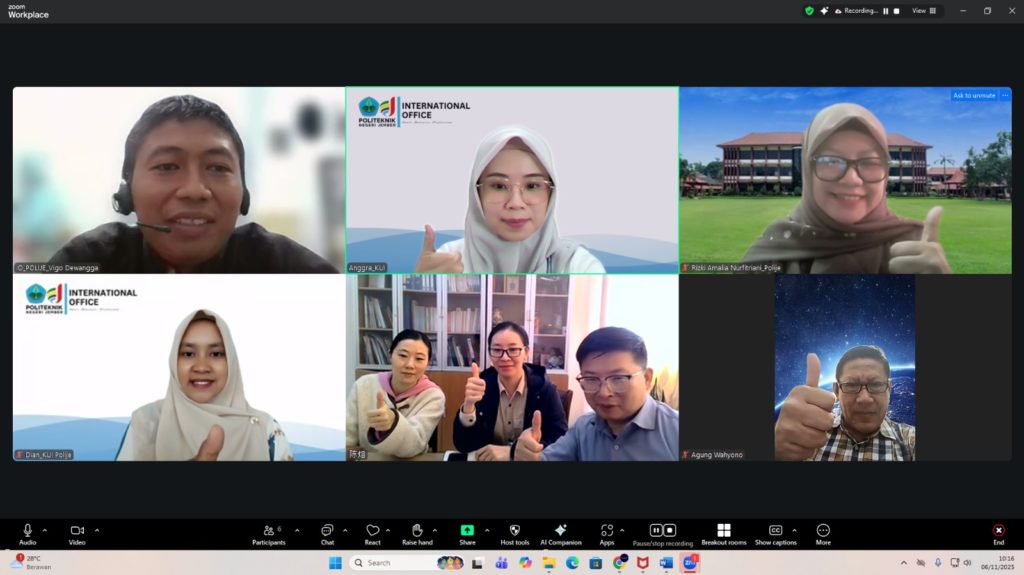Expand the Video options arrow

click(96, 530)
